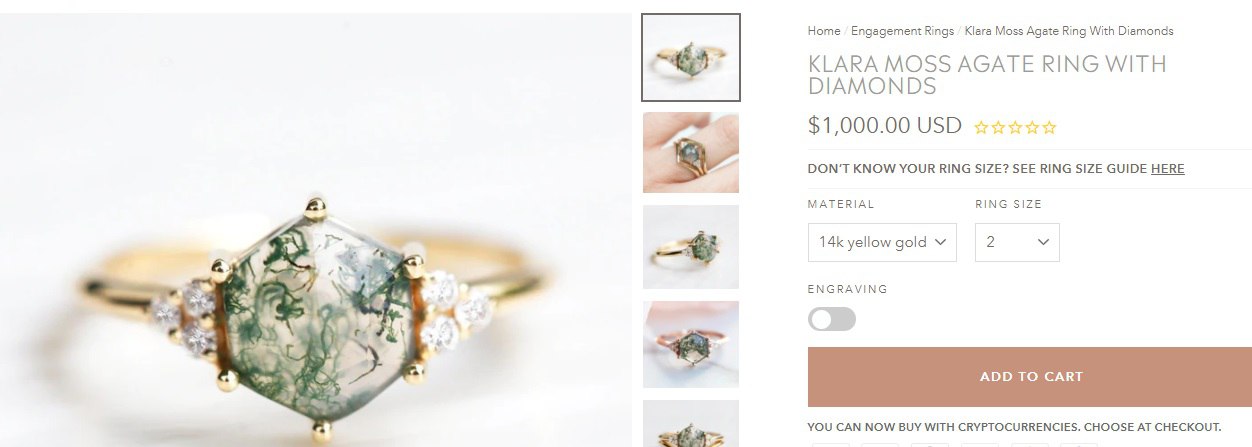Screen dimensions: 1252x447
Task: Click the second rating star
Action: [x=998, y=128]
